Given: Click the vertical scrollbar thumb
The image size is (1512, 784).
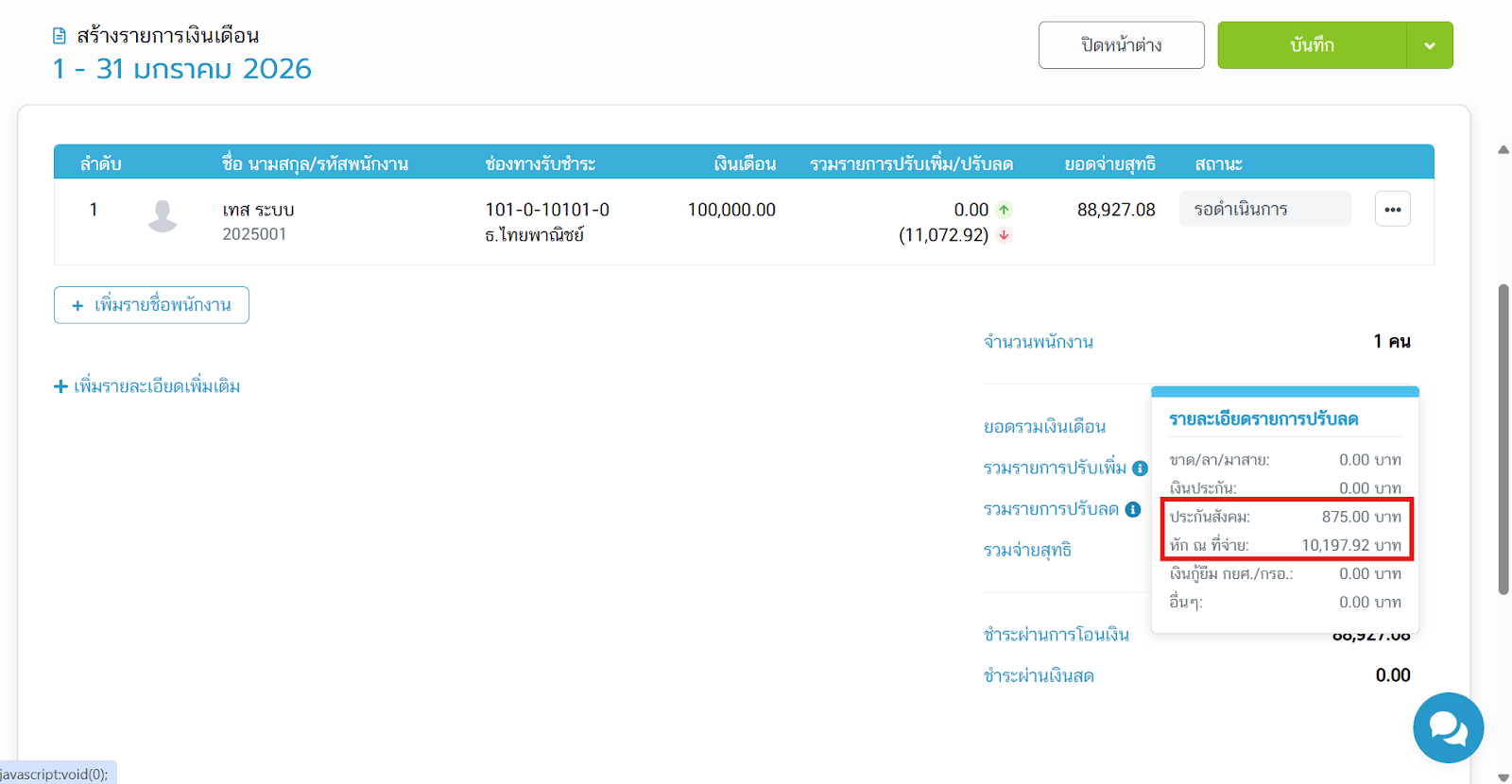Looking at the screenshot, I should click(1503, 439).
